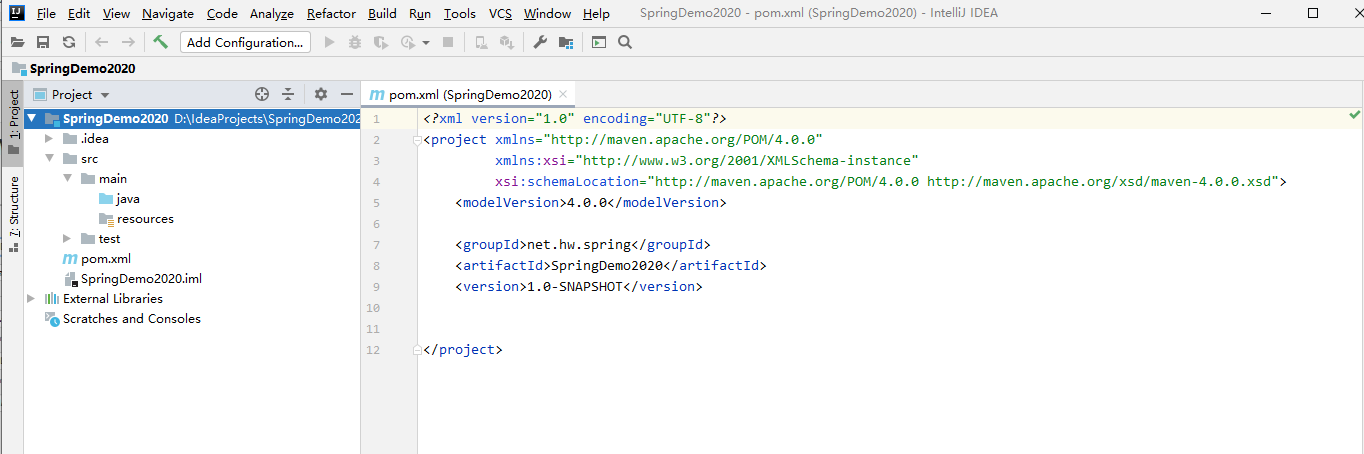The image size is (1364, 454).
Task: Close the pom.xml editor tab
Action: tap(564, 94)
